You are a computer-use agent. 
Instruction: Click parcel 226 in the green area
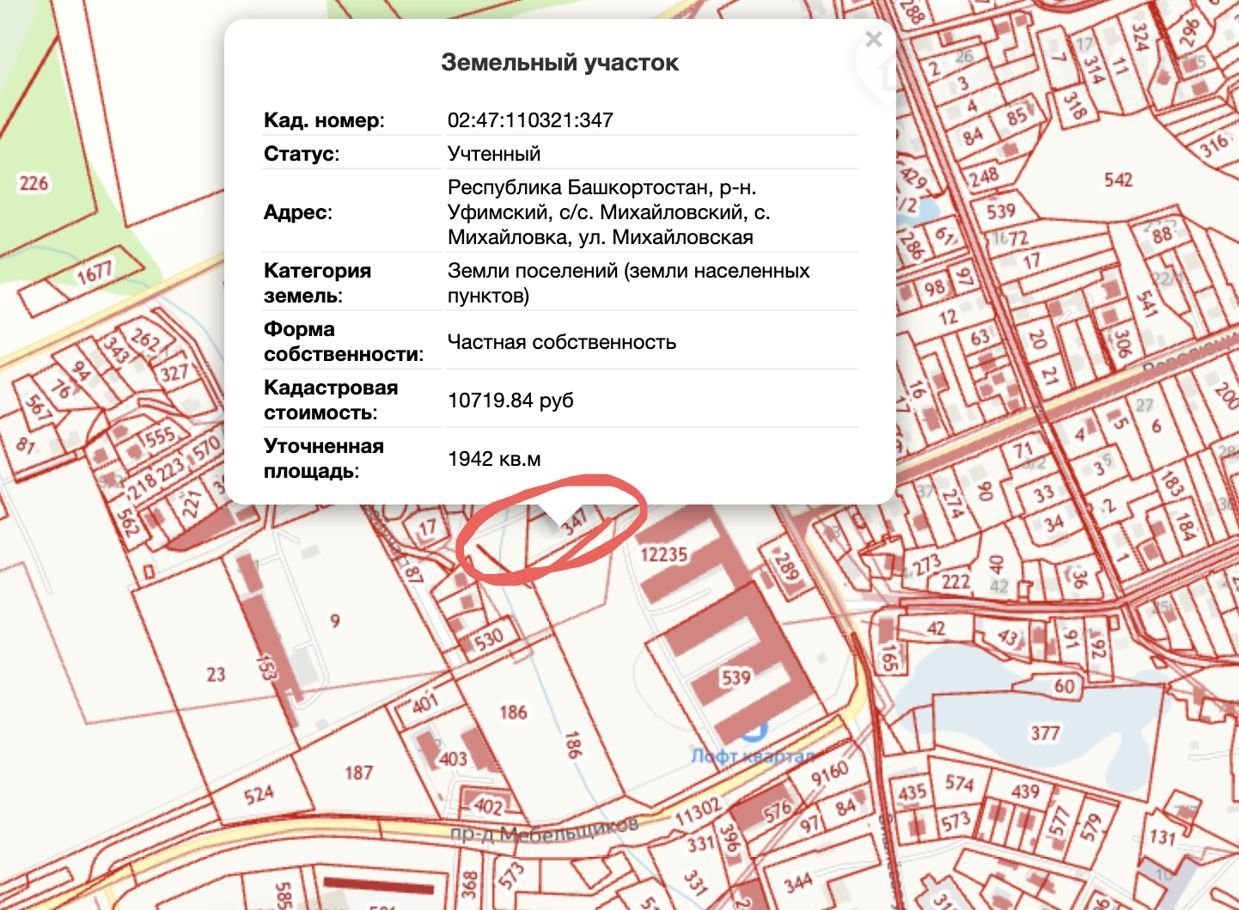34,183
